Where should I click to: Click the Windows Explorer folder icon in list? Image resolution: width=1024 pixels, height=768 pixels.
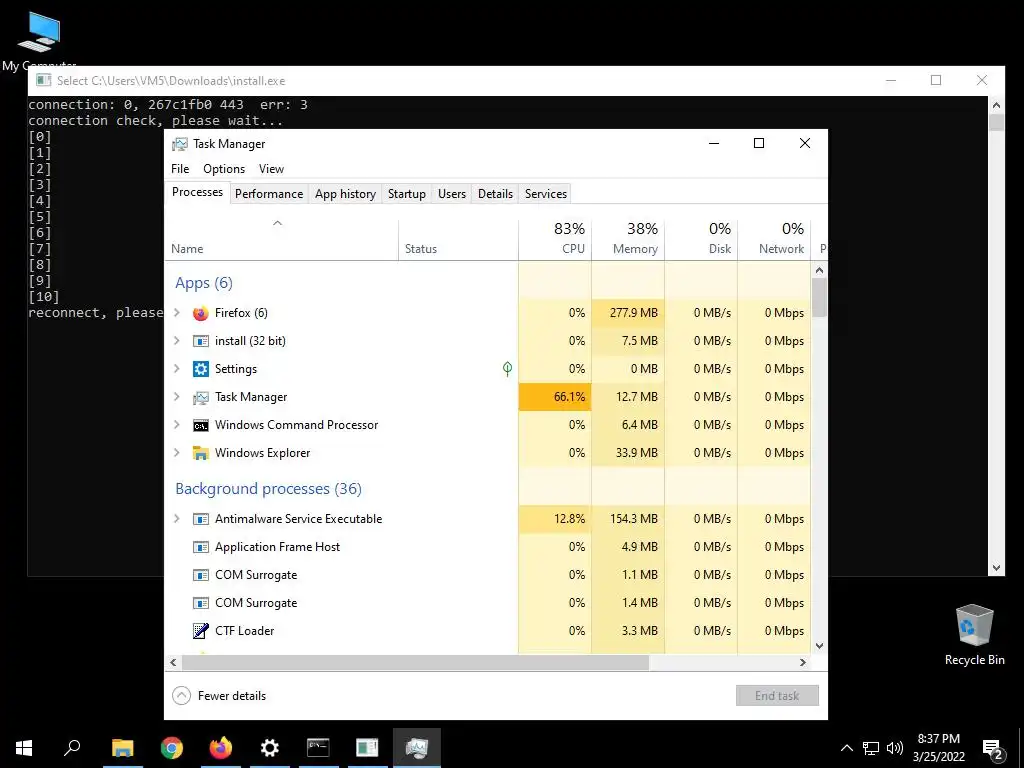click(200, 453)
